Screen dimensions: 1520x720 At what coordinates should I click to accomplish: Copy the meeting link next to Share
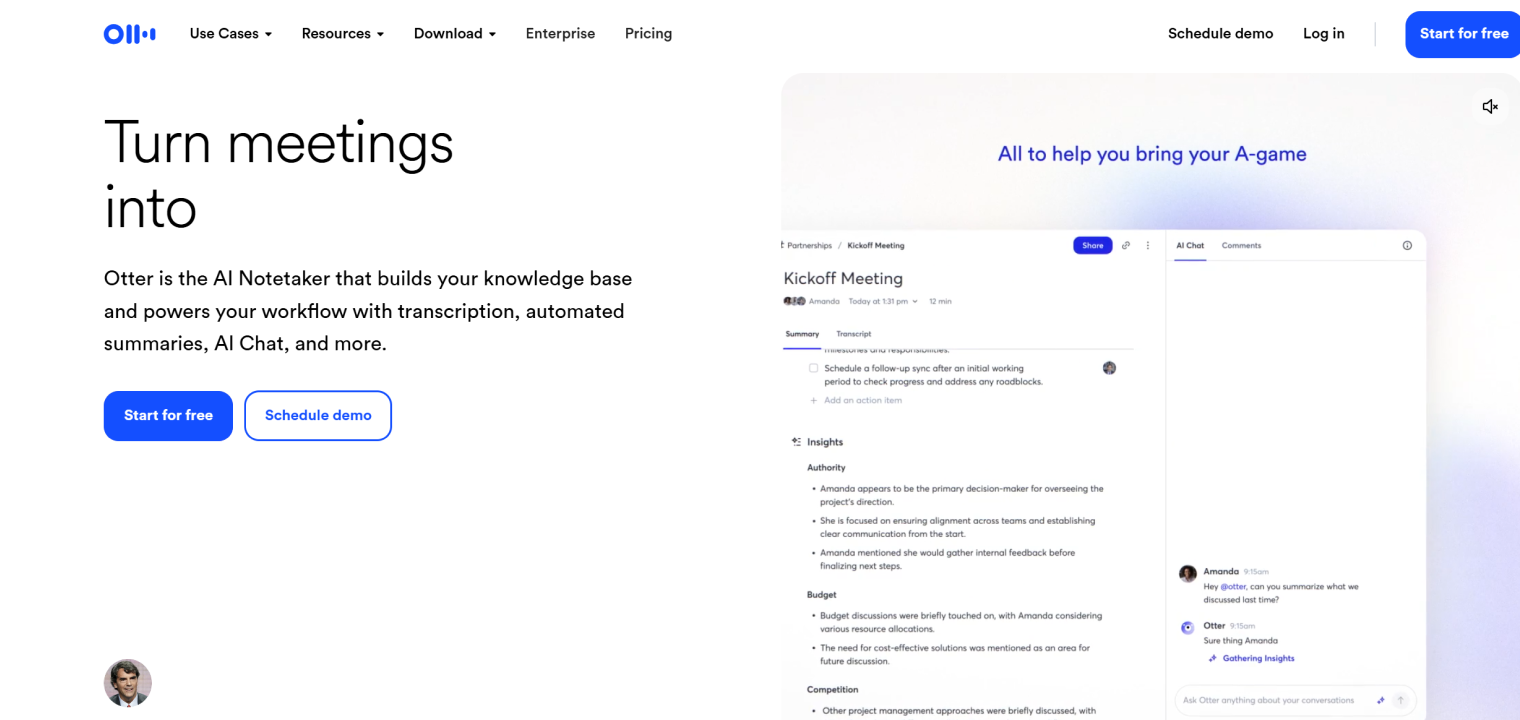[1126, 245]
